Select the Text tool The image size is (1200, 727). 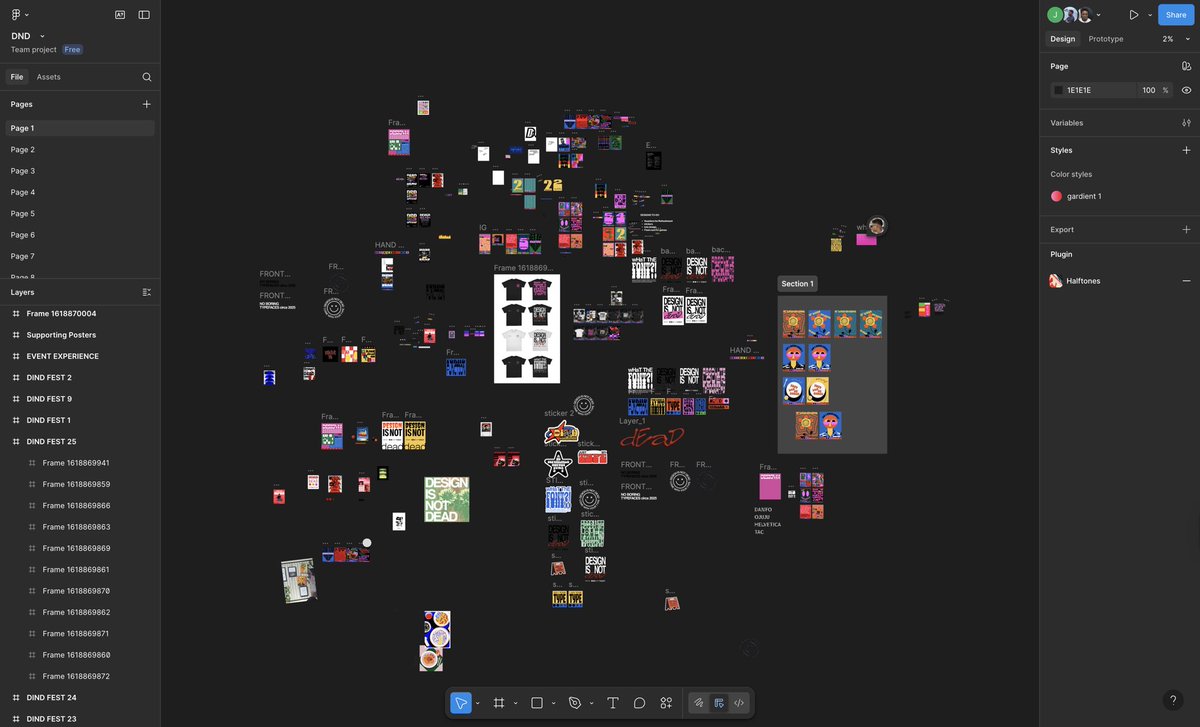pyautogui.click(x=613, y=703)
